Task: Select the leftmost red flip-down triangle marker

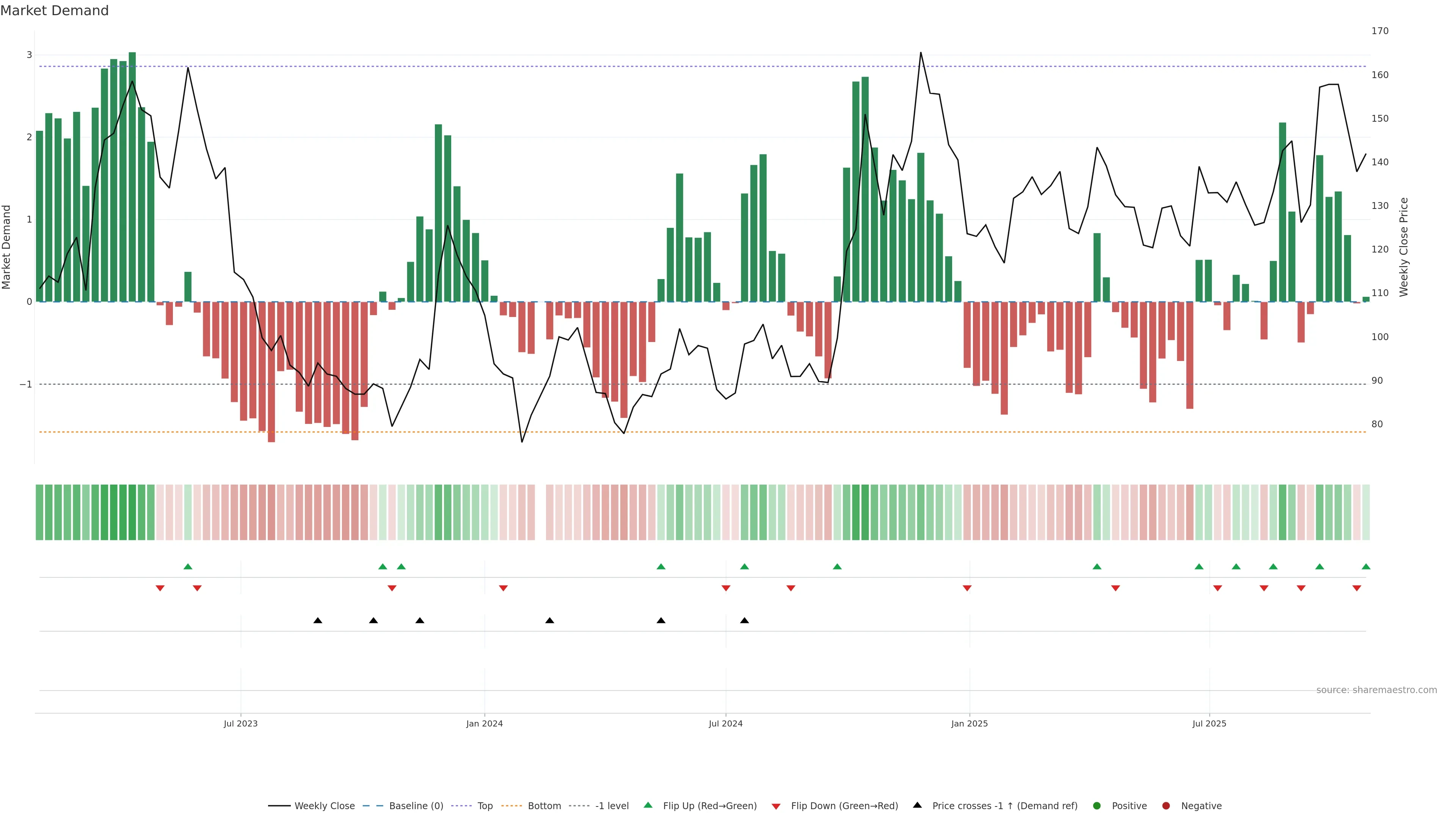Action: tap(160, 588)
